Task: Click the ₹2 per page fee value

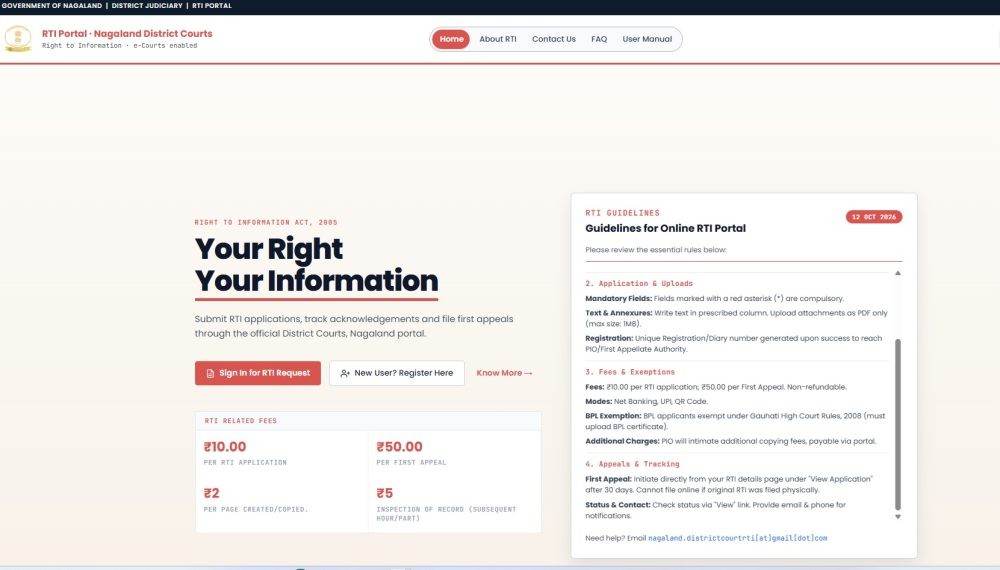Action: click(211, 493)
